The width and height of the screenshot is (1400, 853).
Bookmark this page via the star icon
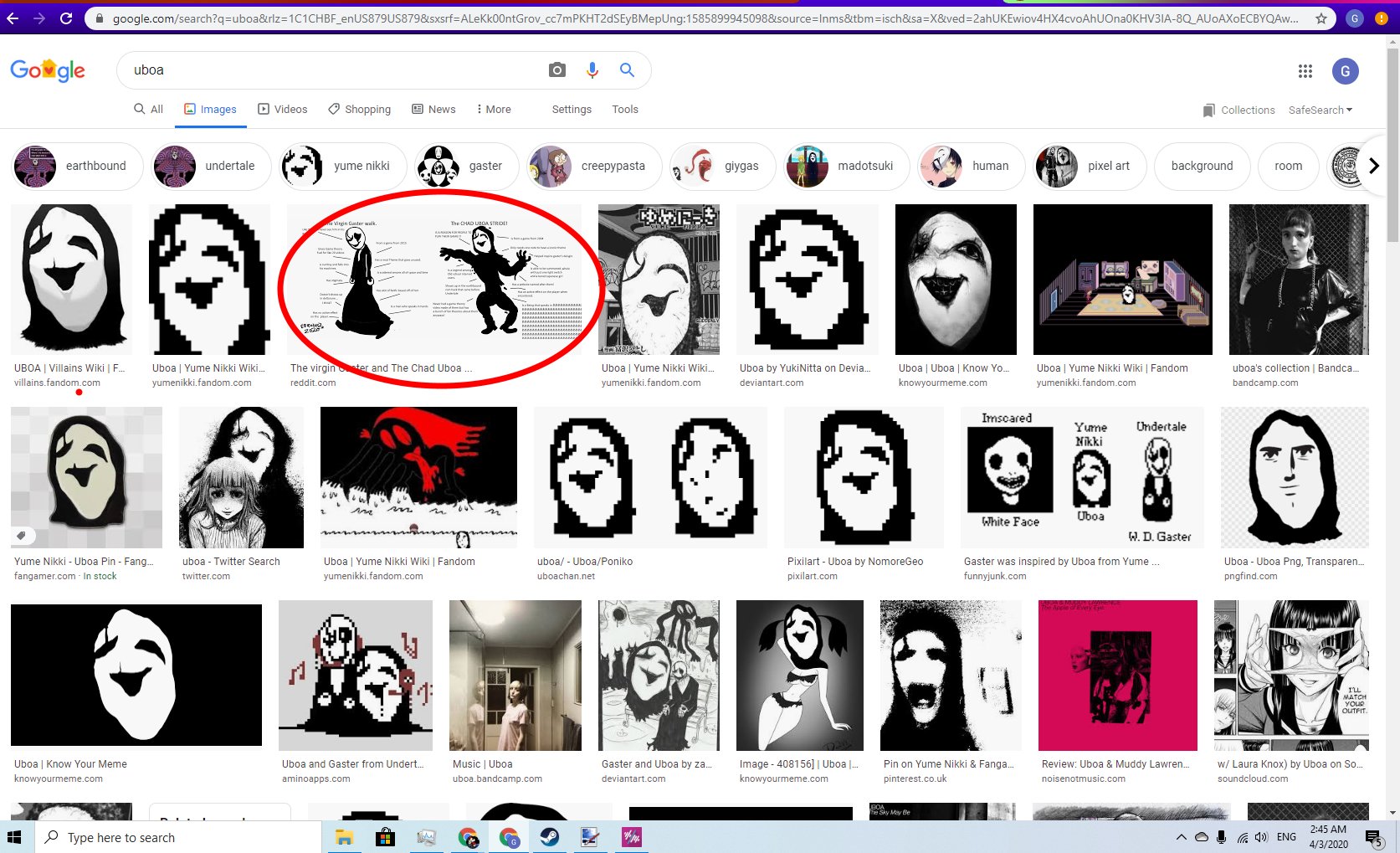pos(1319,18)
